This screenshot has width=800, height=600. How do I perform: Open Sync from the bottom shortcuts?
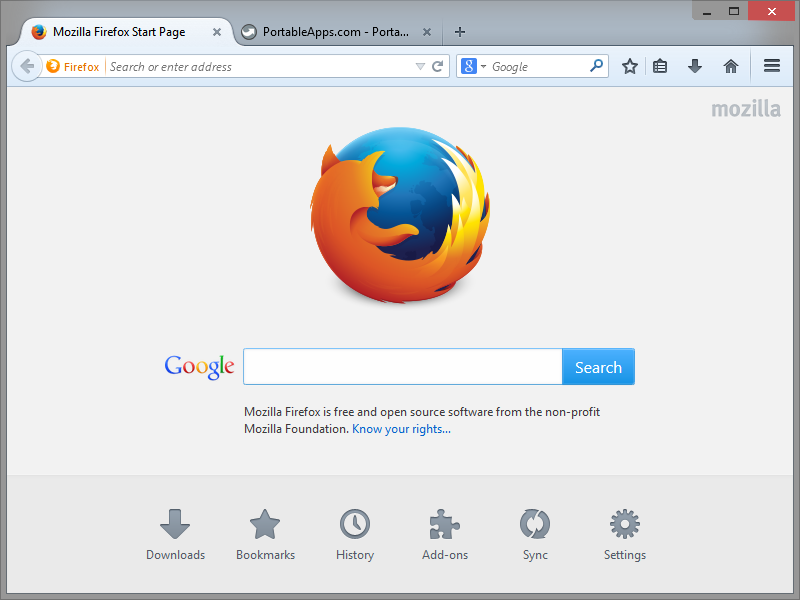coord(535,535)
